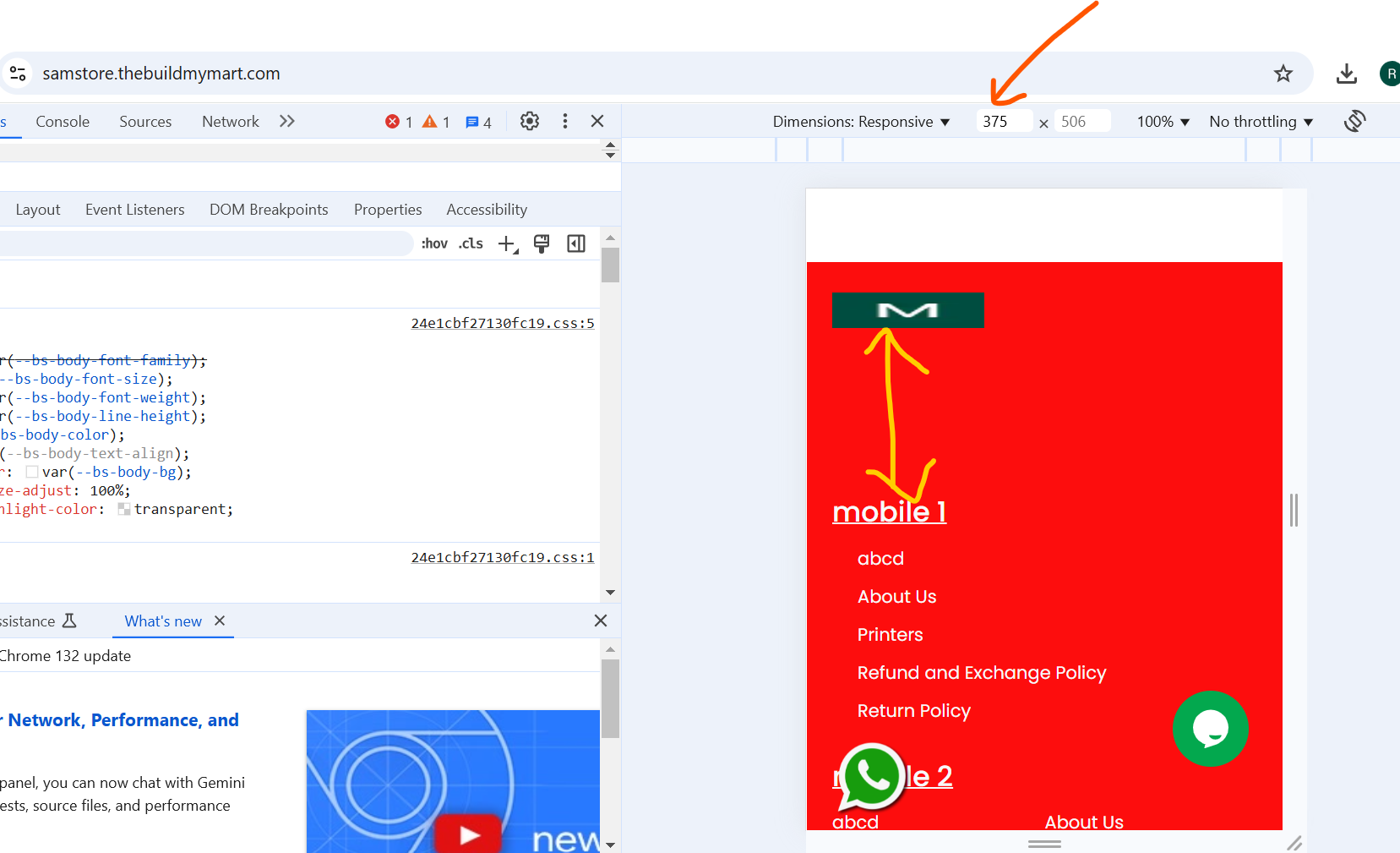The height and width of the screenshot is (853, 1400).
Task: Click the address bar URL samstore.thebuildmymart.com
Action: point(161,74)
